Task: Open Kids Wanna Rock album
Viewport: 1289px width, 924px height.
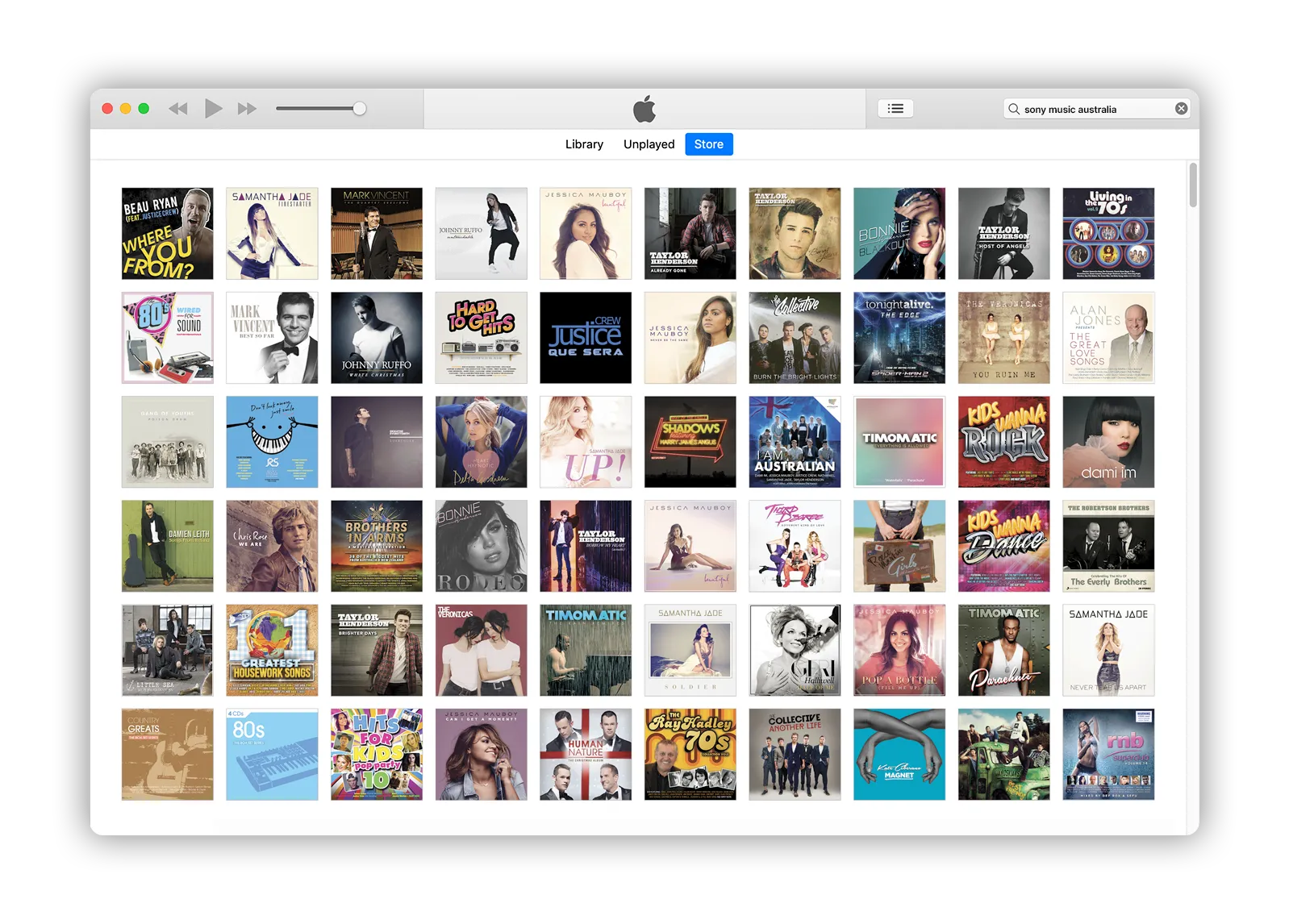Action: (x=1004, y=442)
